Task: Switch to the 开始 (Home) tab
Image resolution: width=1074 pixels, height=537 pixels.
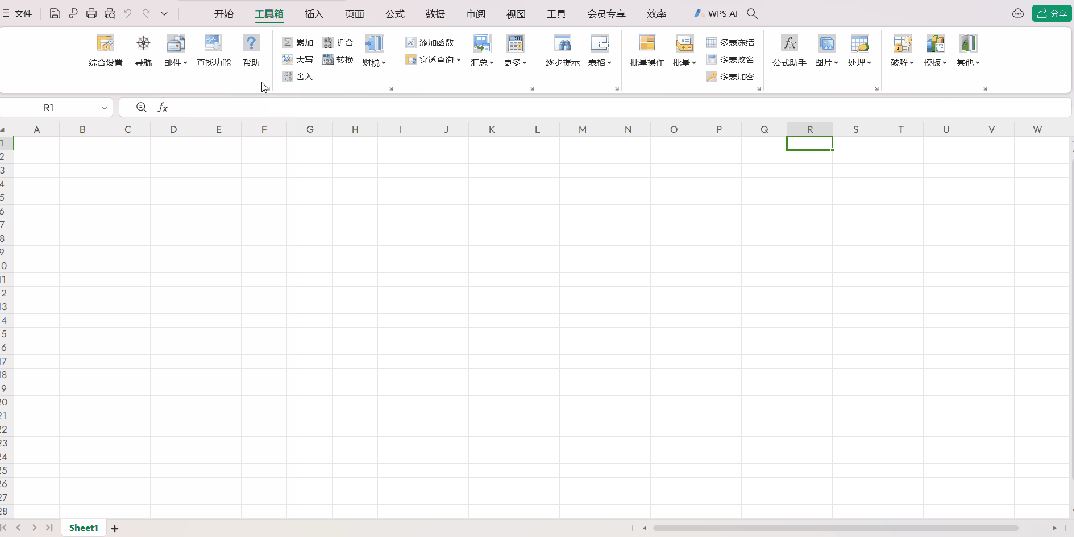Action: coord(223,14)
